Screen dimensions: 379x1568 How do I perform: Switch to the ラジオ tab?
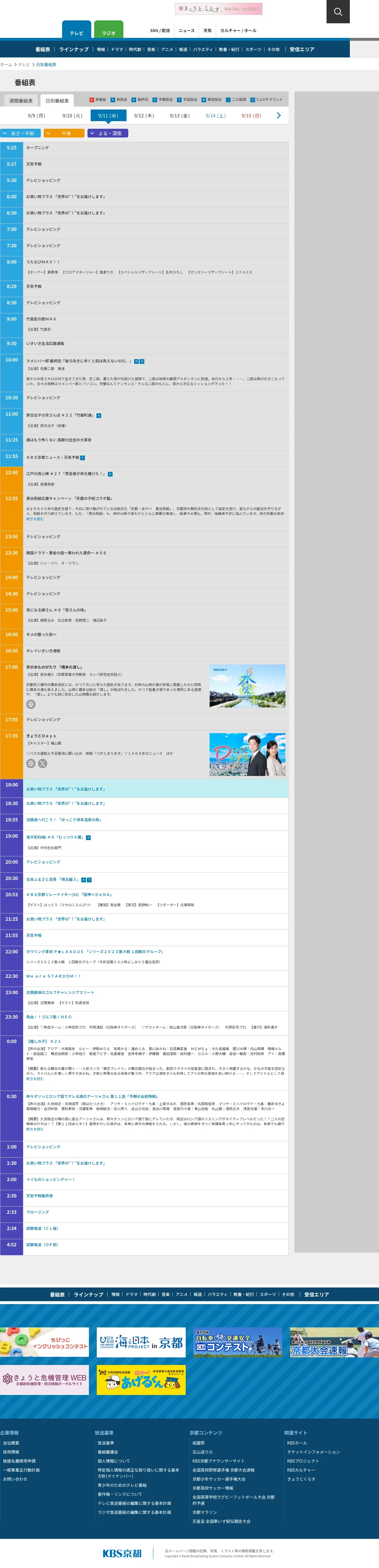coord(108,30)
